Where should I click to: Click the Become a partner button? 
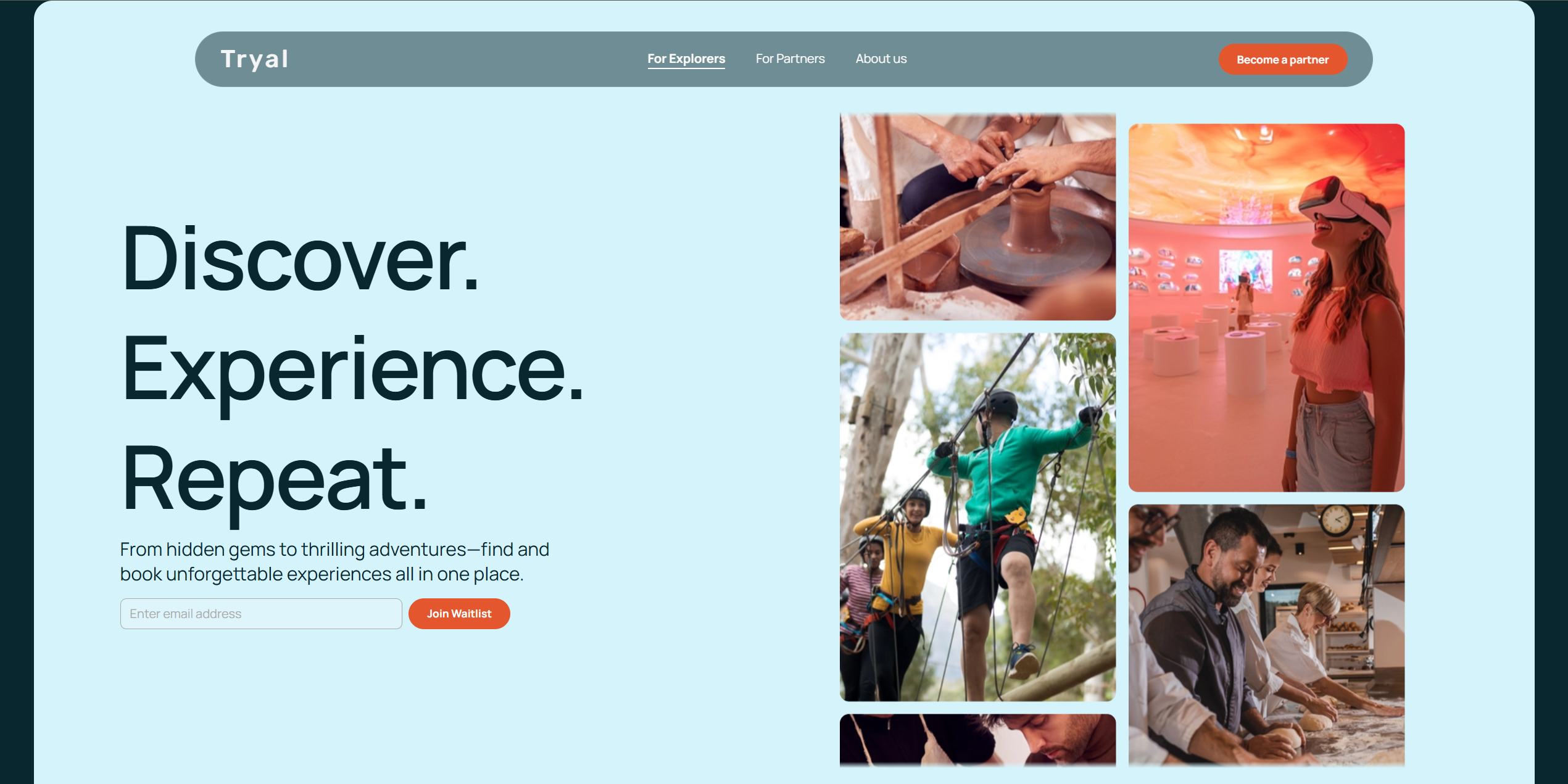click(x=1282, y=60)
